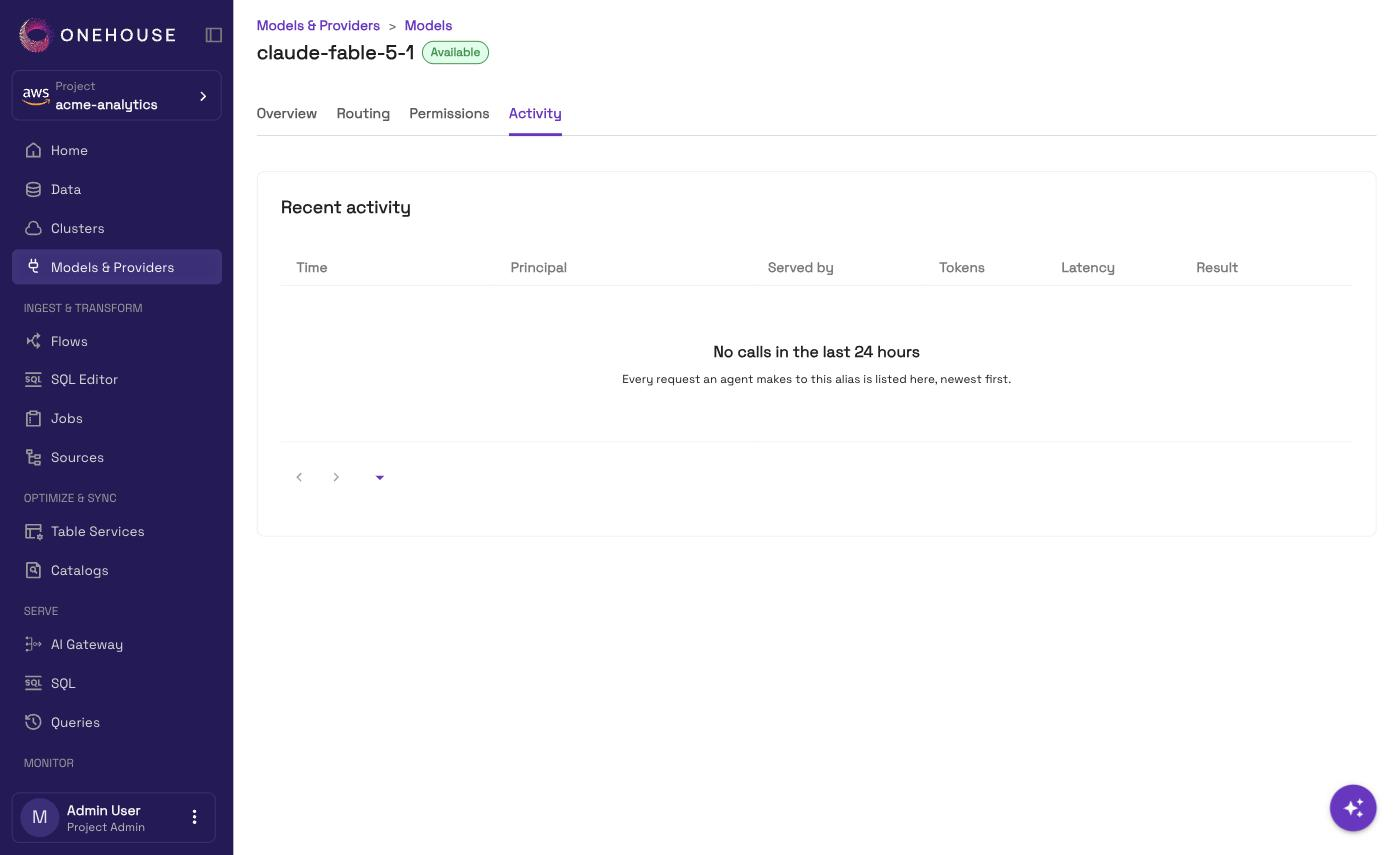
Task: Follow the Models & Providers breadcrumb link
Action: point(318,25)
